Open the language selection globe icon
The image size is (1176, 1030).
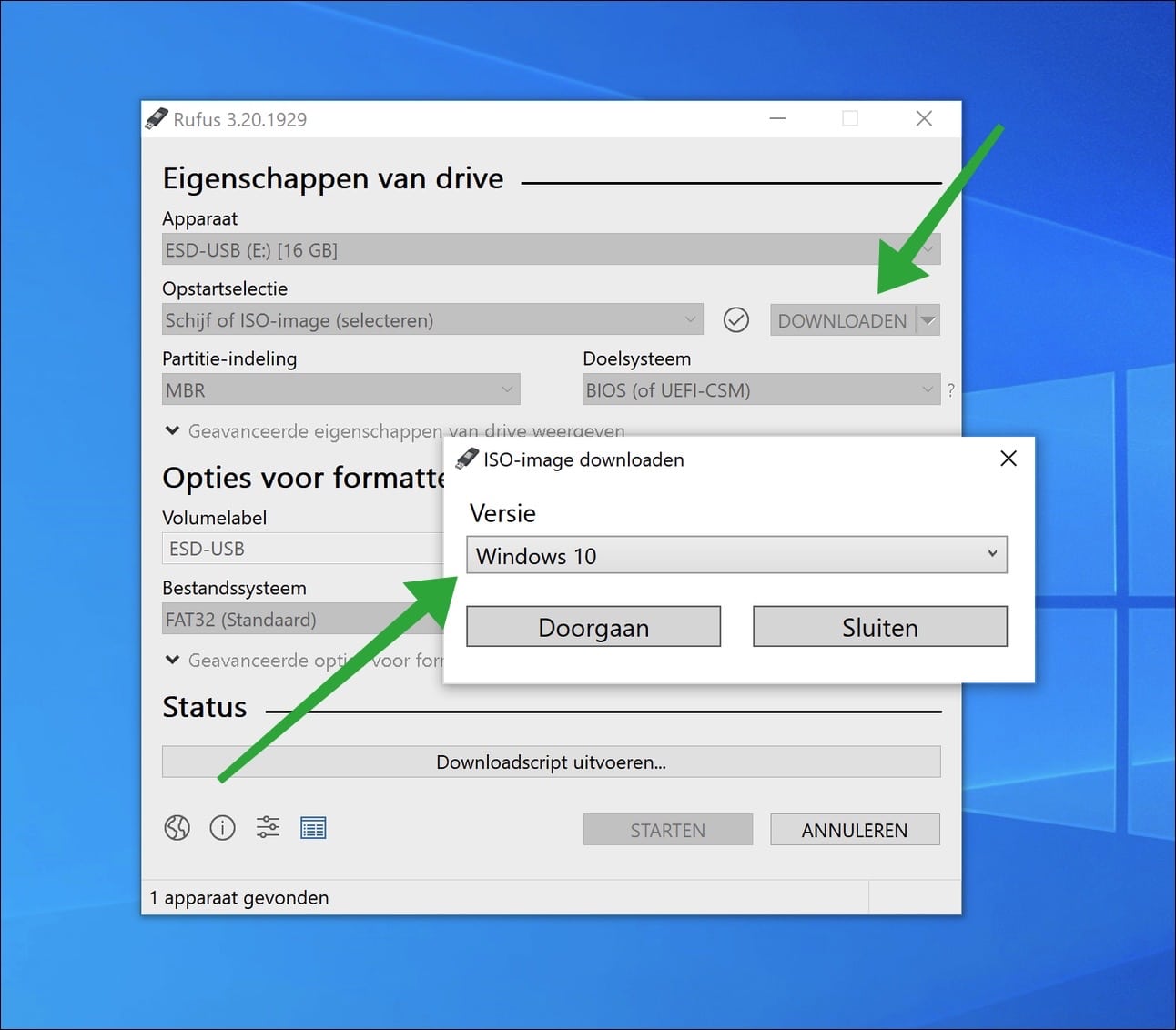tap(177, 828)
